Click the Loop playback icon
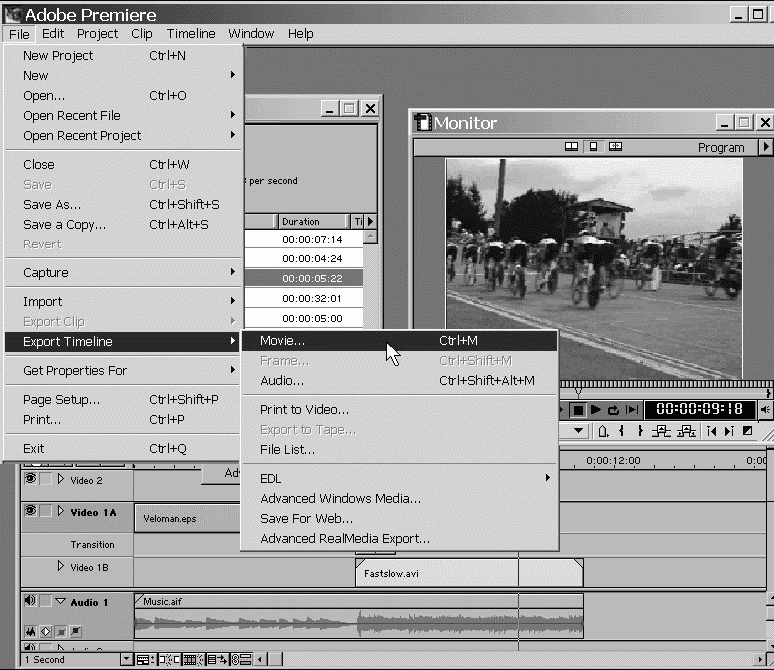The image size is (774, 670). [613, 410]
